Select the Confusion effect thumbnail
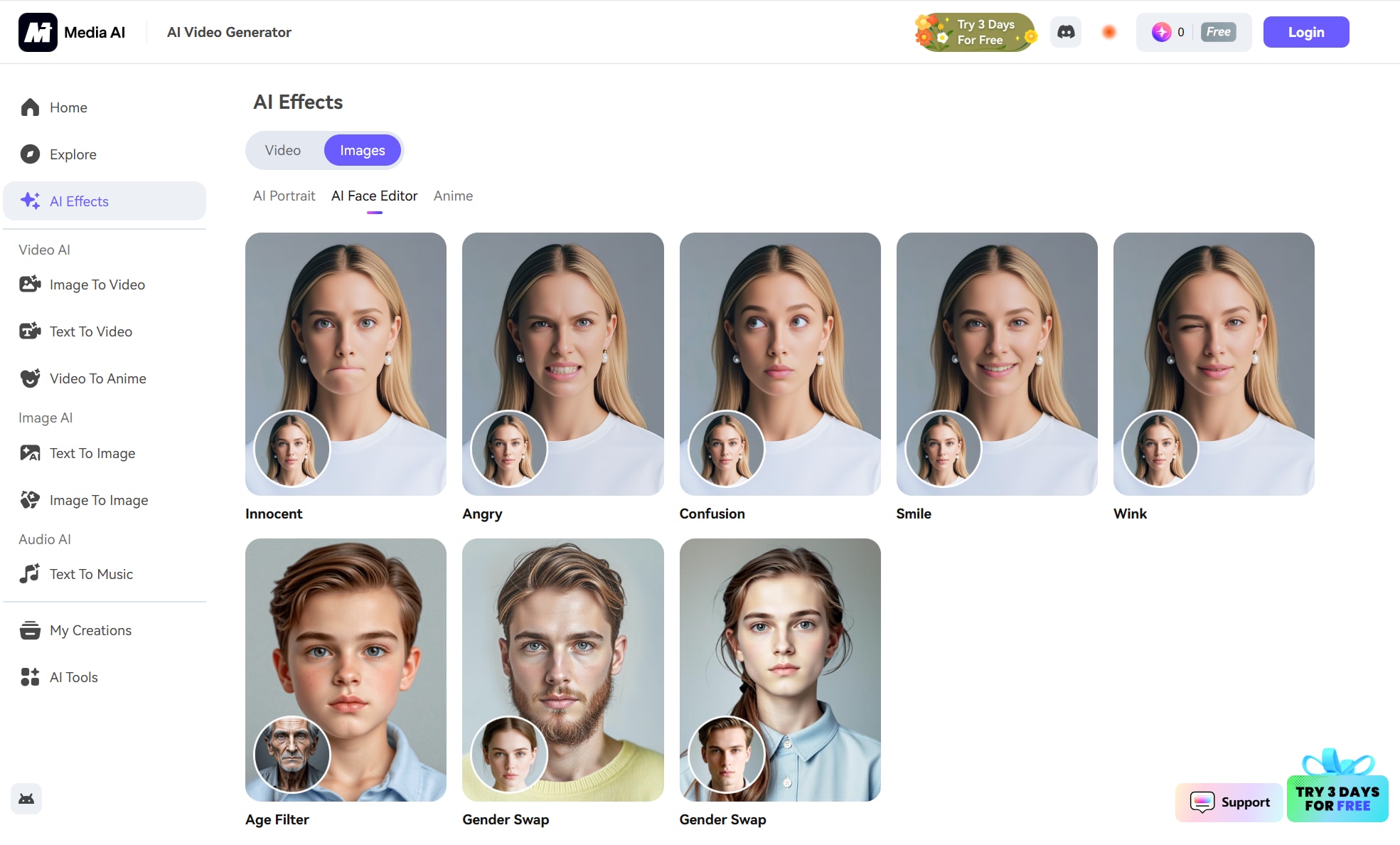The image size is (1400, 845). [780, 364]
